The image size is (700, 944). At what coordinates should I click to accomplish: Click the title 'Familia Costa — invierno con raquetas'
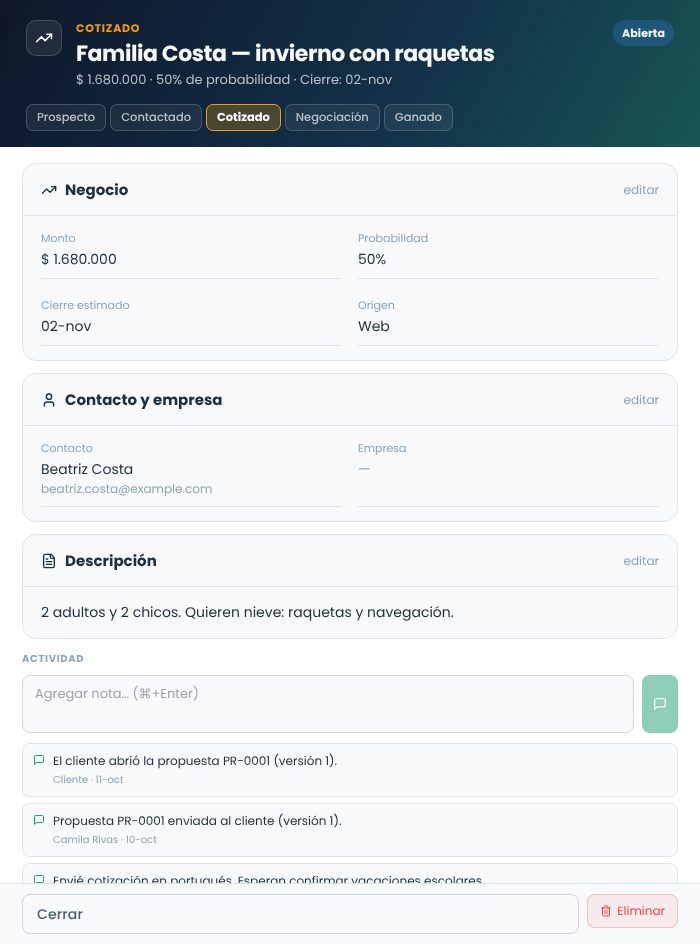pos(285,54)
